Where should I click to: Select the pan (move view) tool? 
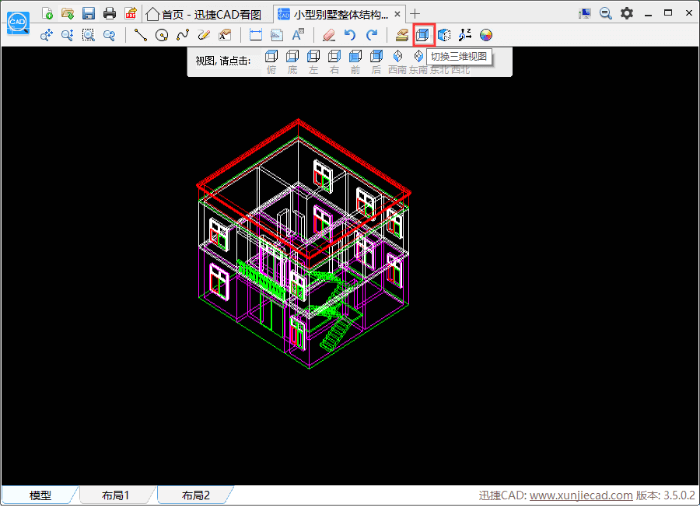(46, 35)
